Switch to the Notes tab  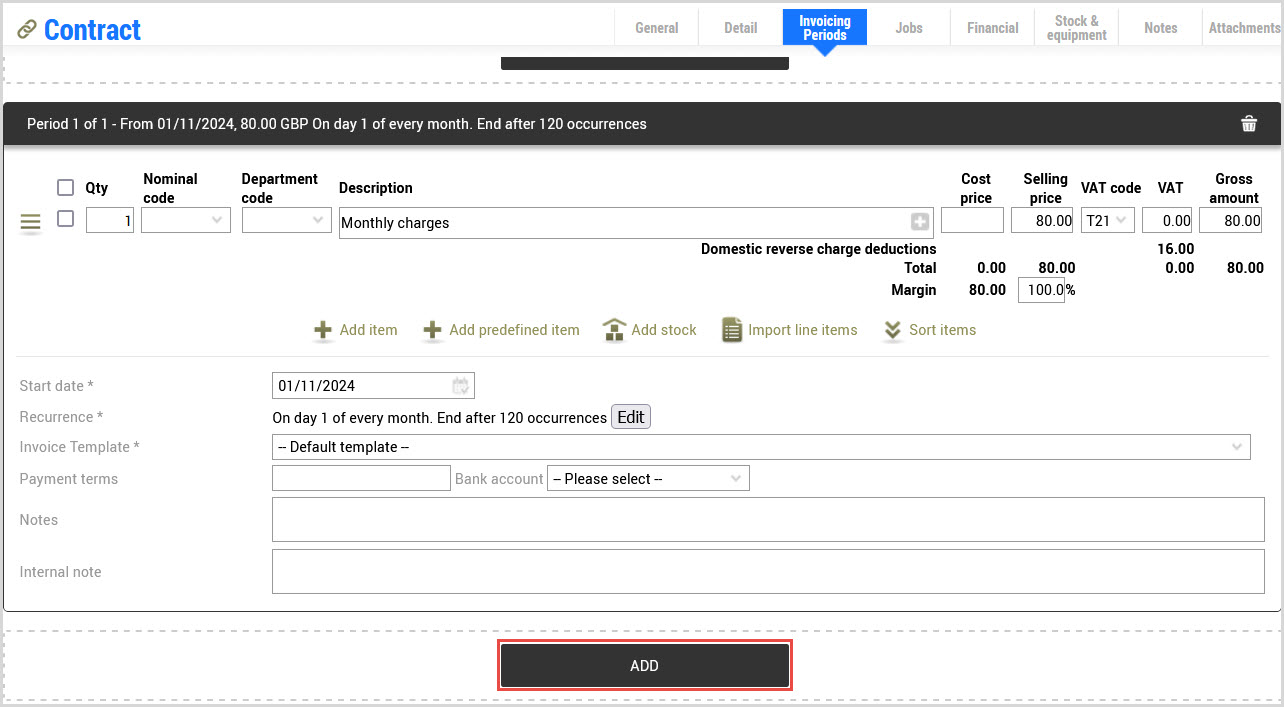pyautogui.click(x=1161, y=28)
